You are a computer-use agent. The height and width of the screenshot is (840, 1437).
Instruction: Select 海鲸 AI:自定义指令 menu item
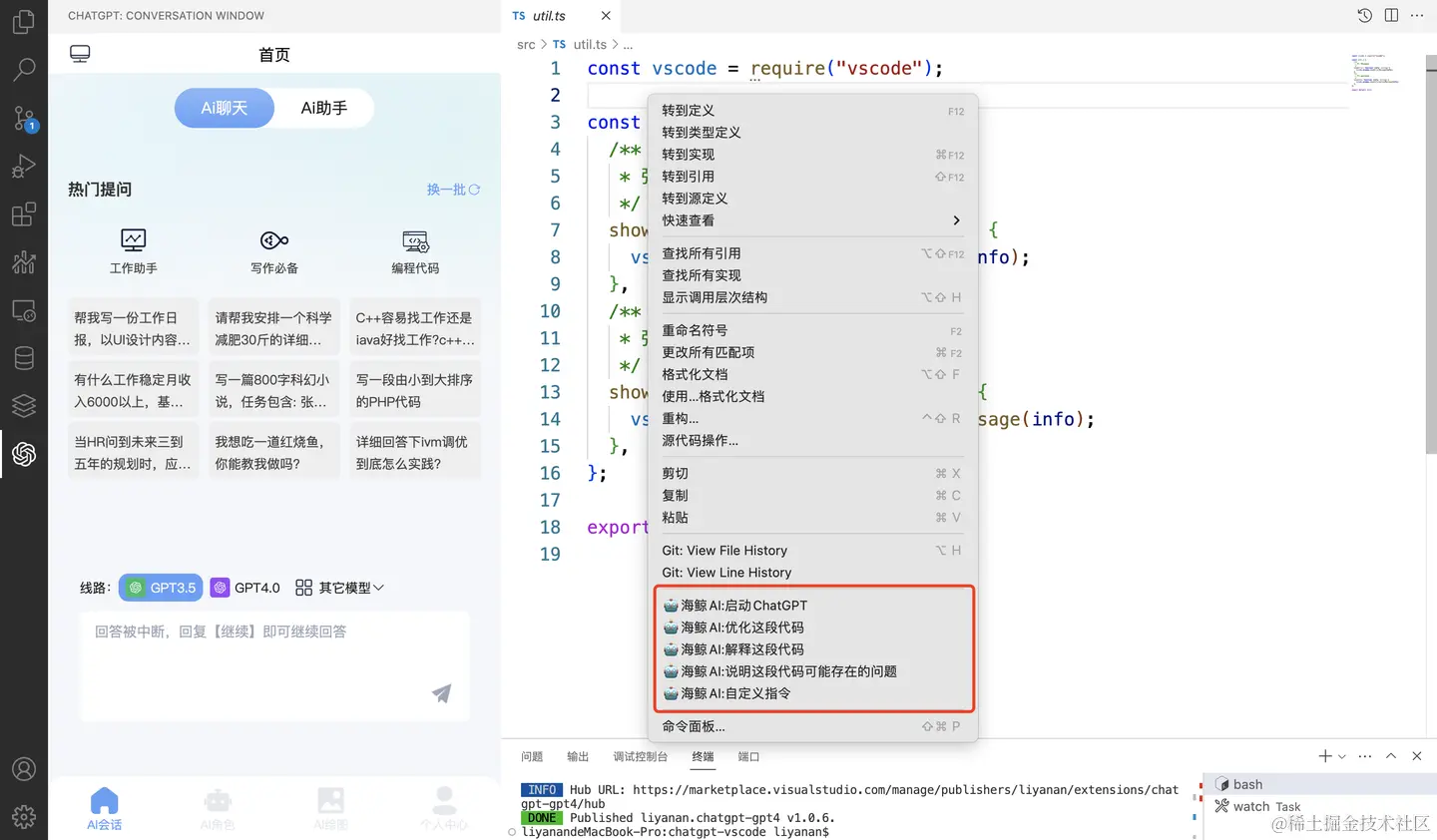(x=812, y=693)
